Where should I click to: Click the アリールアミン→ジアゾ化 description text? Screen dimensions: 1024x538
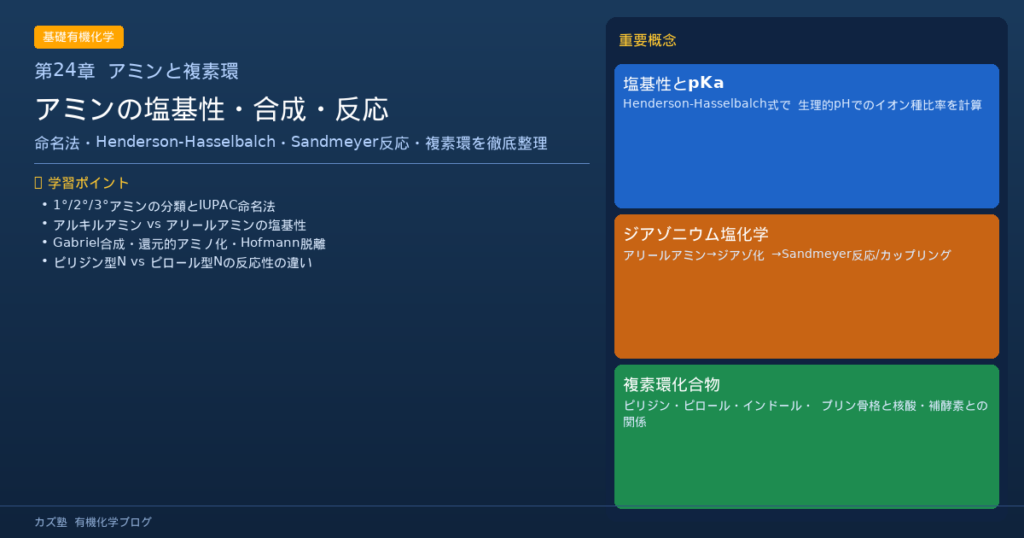pos(787,255)
